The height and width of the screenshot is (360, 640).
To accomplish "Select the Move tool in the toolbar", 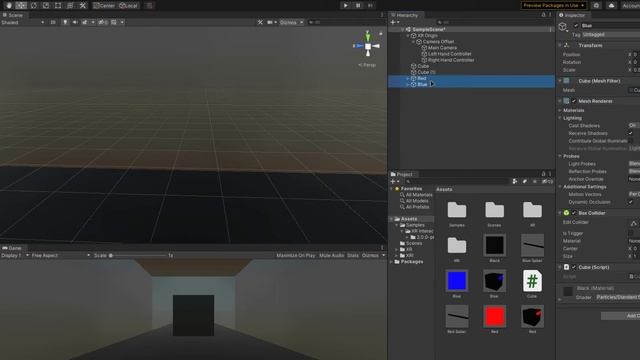I will pos(21,5).
